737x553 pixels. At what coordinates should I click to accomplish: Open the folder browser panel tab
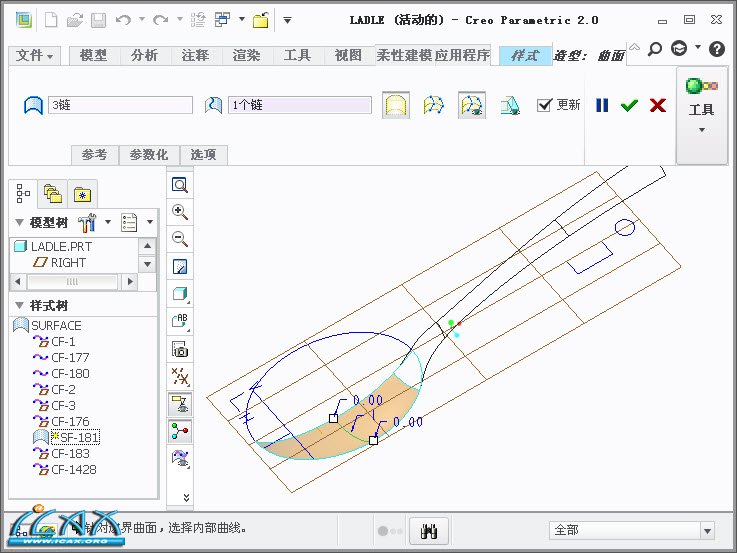pos(53,192)
